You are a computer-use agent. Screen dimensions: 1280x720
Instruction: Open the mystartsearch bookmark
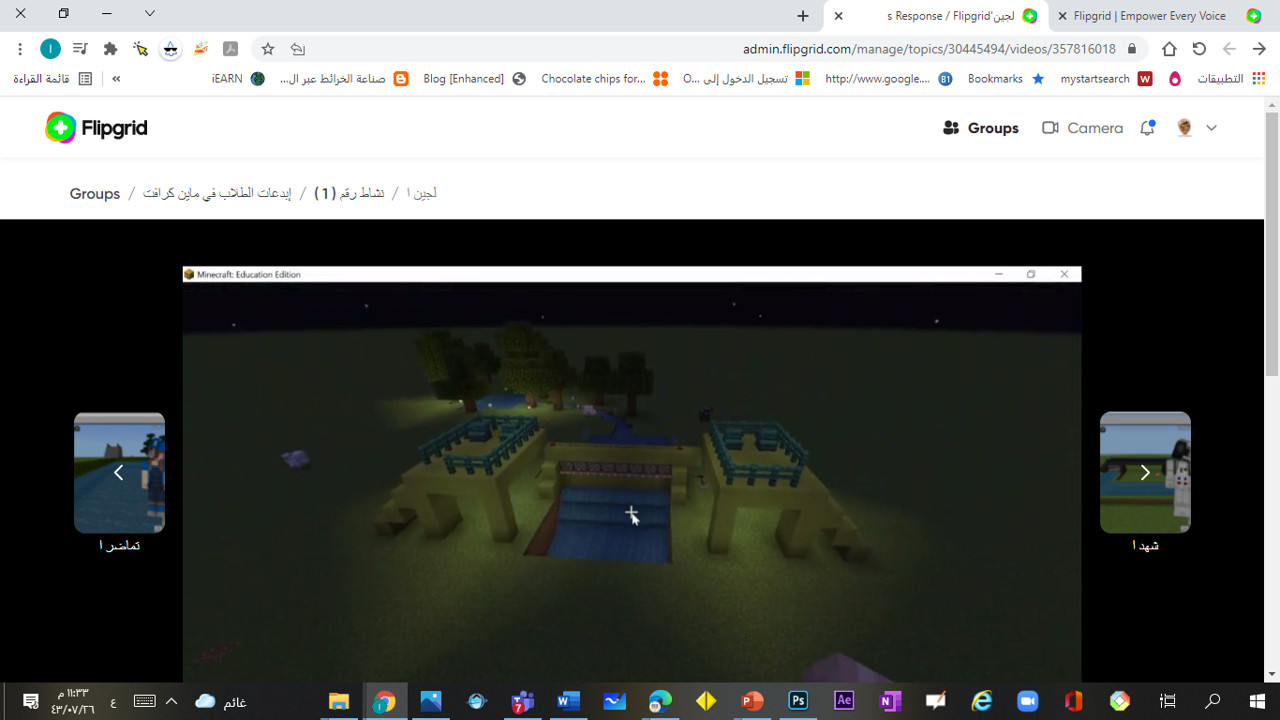click(x=1106, y=79)
